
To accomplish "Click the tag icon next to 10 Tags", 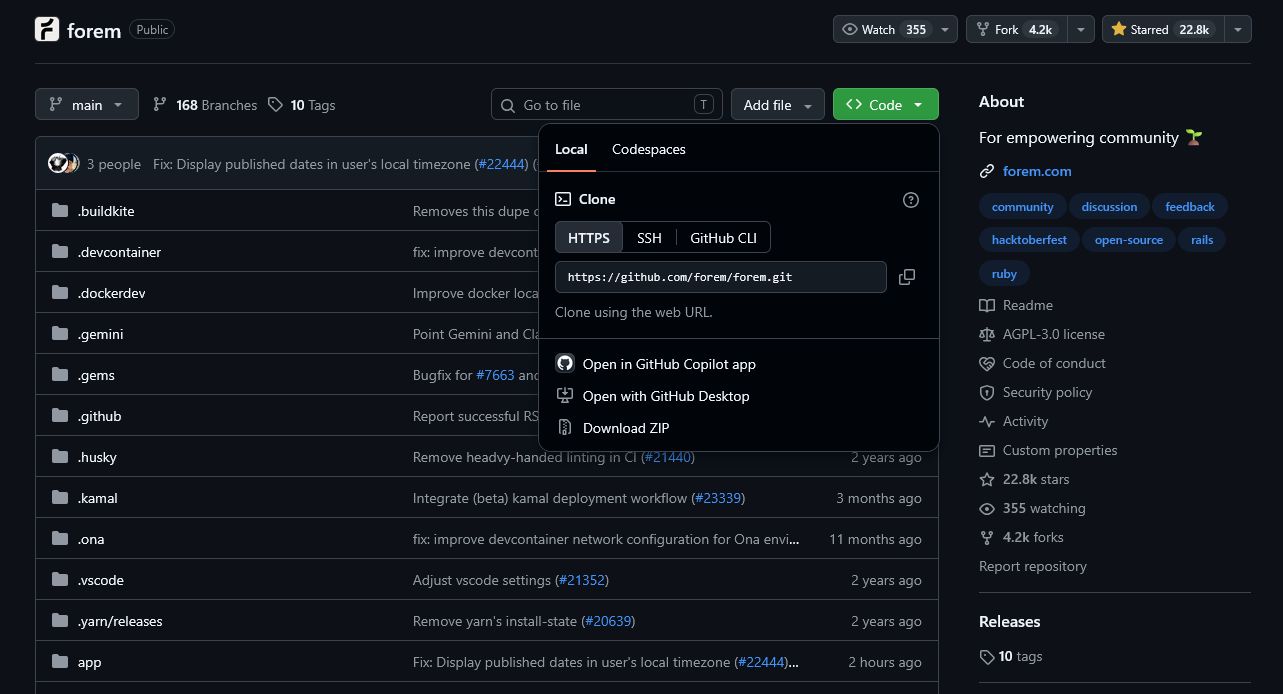I will pyautogui.click(x=275, y=105).
